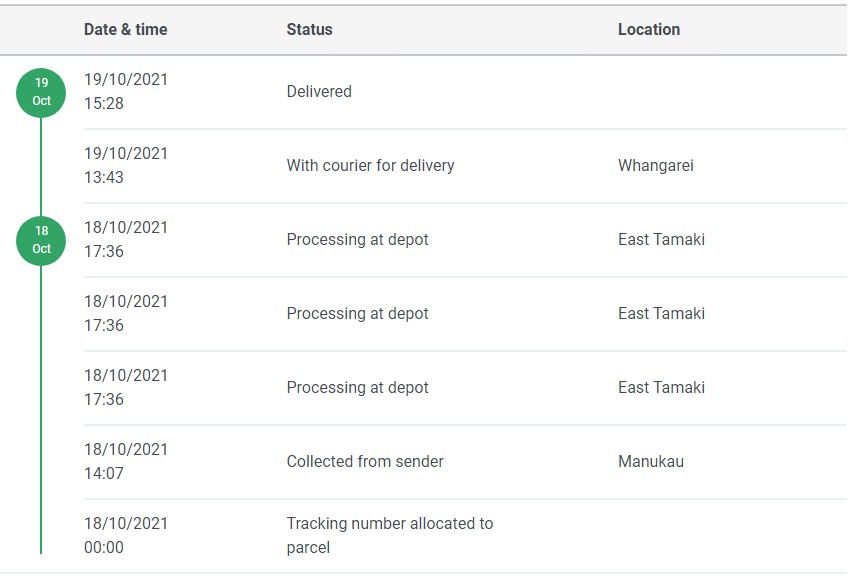Click the Manukau location

(650, 462)
